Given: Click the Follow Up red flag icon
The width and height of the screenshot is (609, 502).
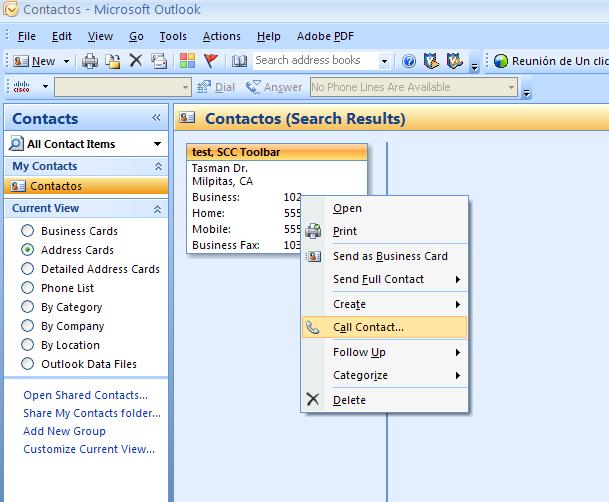Looking at the screenshot, I should [x=211, y=61].
